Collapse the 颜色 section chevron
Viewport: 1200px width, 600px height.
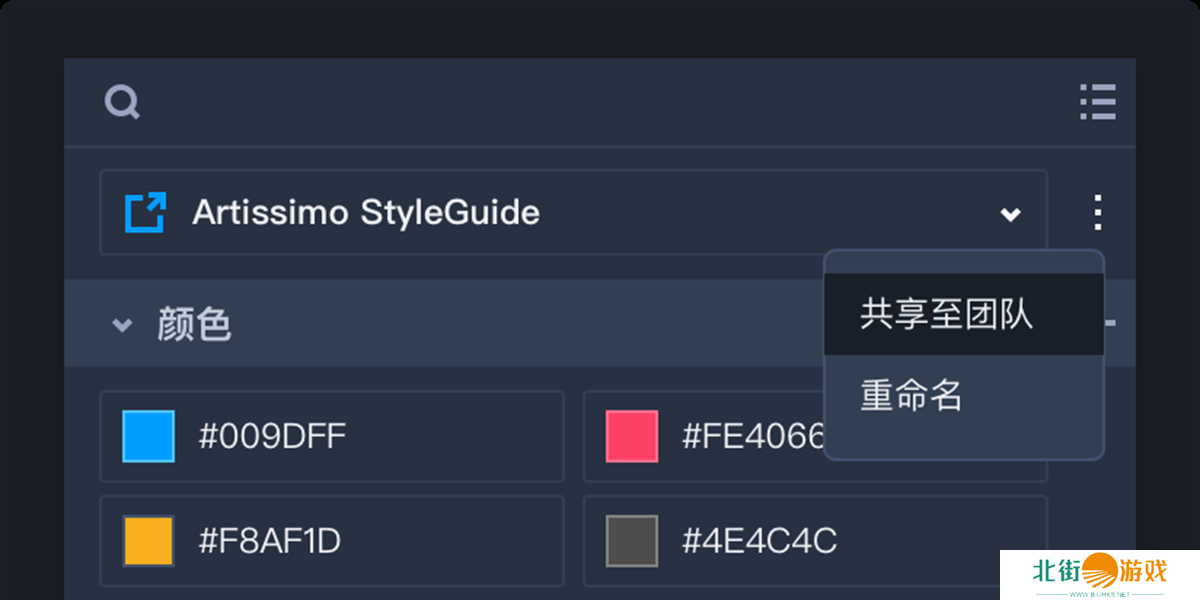point(122,325)
